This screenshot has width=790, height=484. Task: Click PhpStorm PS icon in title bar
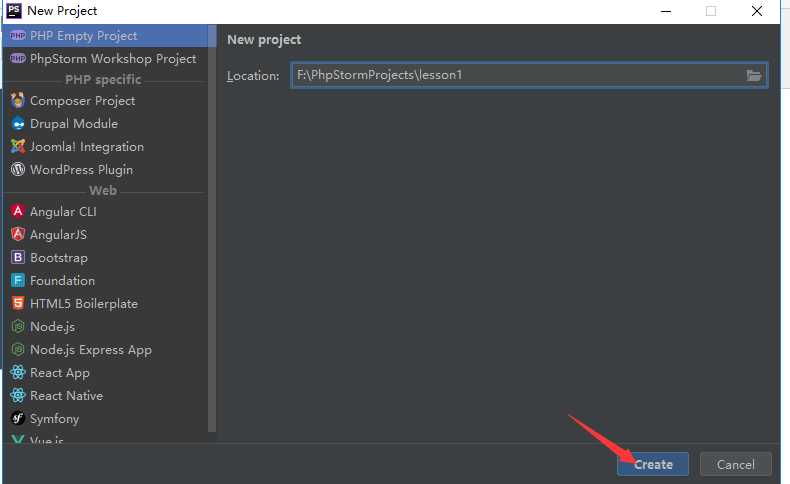tap(14, 11)
